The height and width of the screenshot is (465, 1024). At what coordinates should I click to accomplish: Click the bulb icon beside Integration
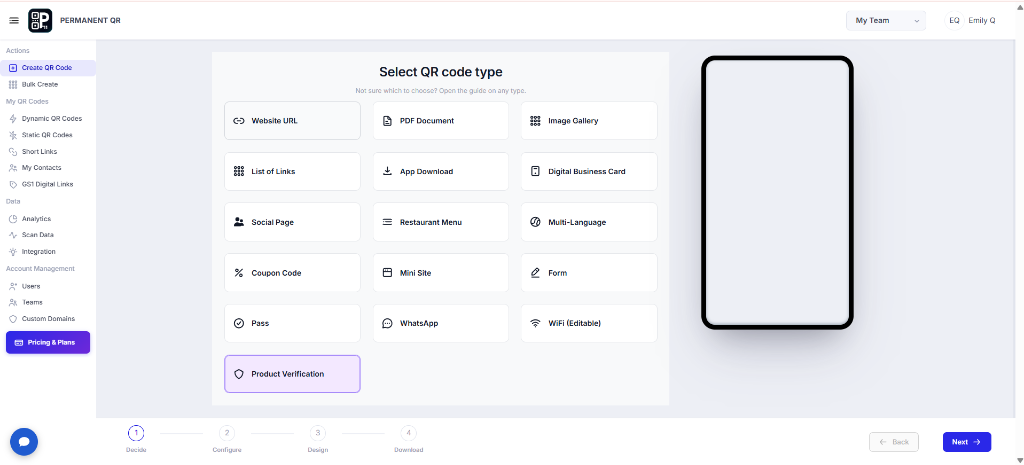pyautogui.click(x=13, y=251)
